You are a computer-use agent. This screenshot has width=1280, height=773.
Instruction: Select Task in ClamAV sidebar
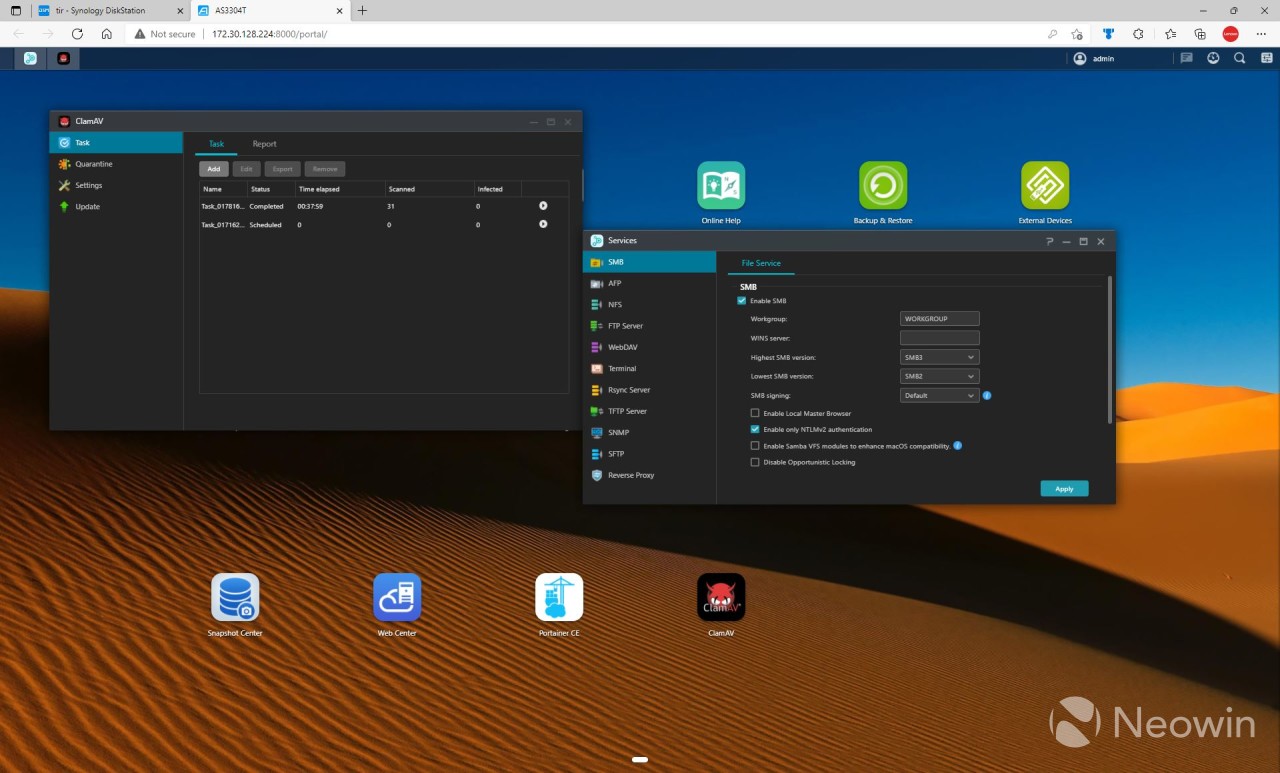coord(116,143)
